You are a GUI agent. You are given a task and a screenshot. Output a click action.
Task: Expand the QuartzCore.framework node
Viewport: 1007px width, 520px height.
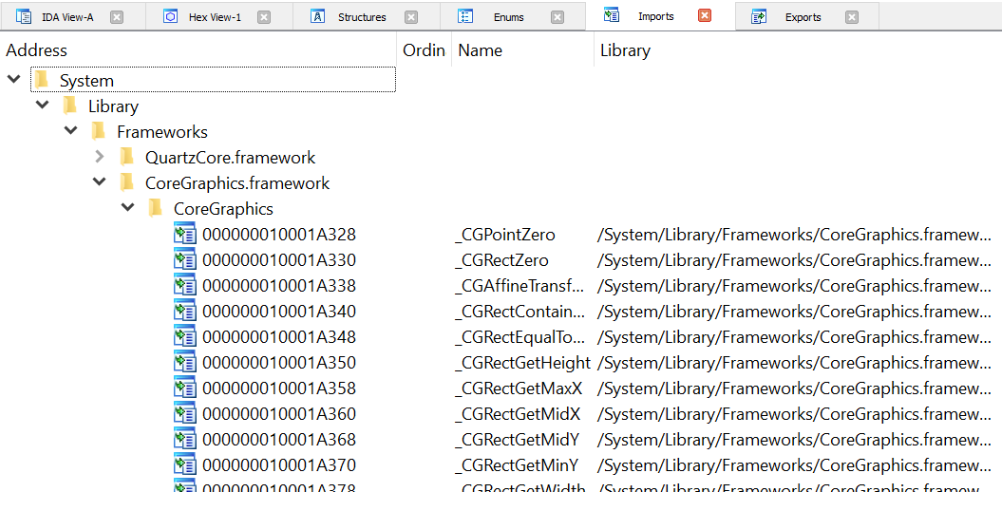coord(100,156)
